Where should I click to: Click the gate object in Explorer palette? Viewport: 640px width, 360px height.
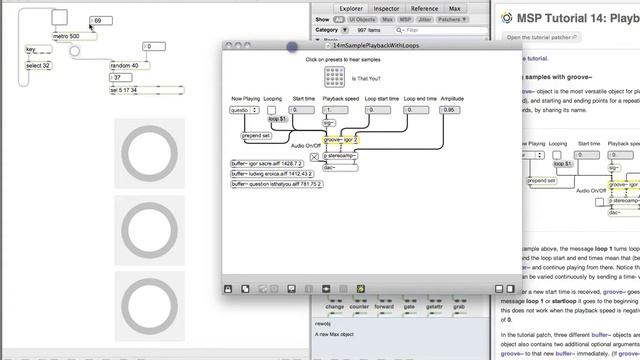click(x=409, y=306)
